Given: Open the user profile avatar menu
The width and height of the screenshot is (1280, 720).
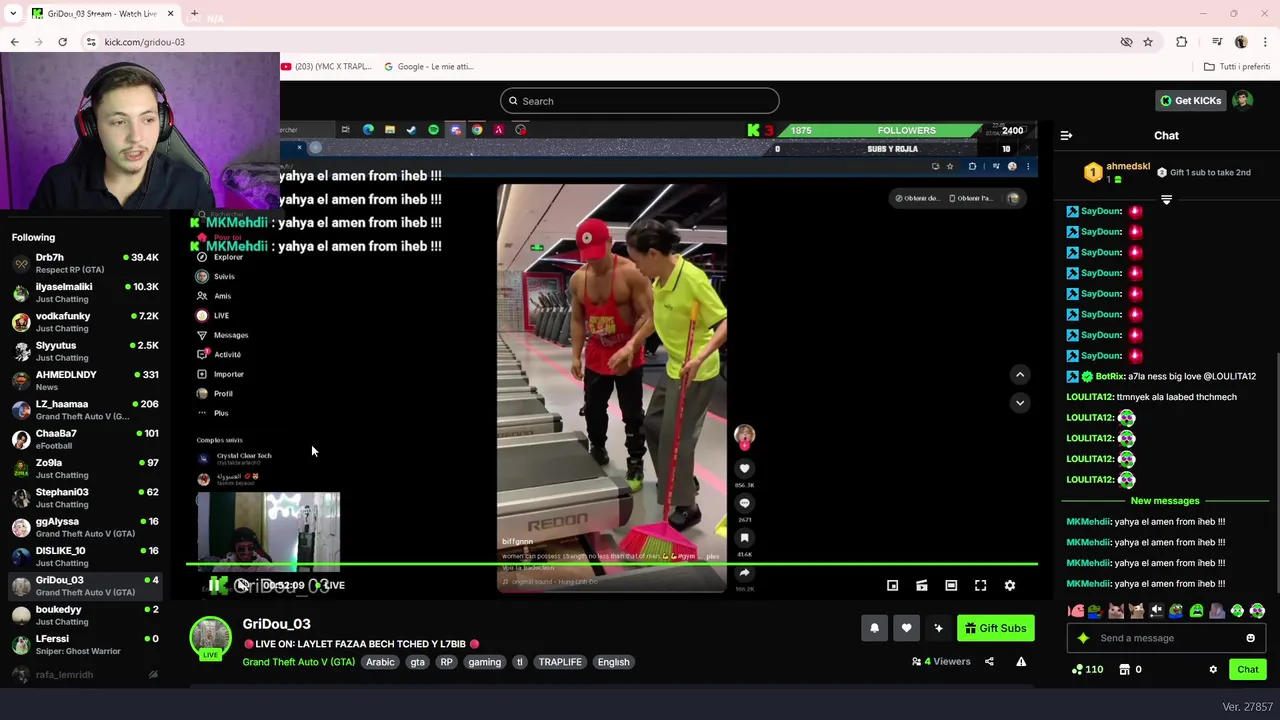Looking at the screenshot, I should pos(1243,101).
